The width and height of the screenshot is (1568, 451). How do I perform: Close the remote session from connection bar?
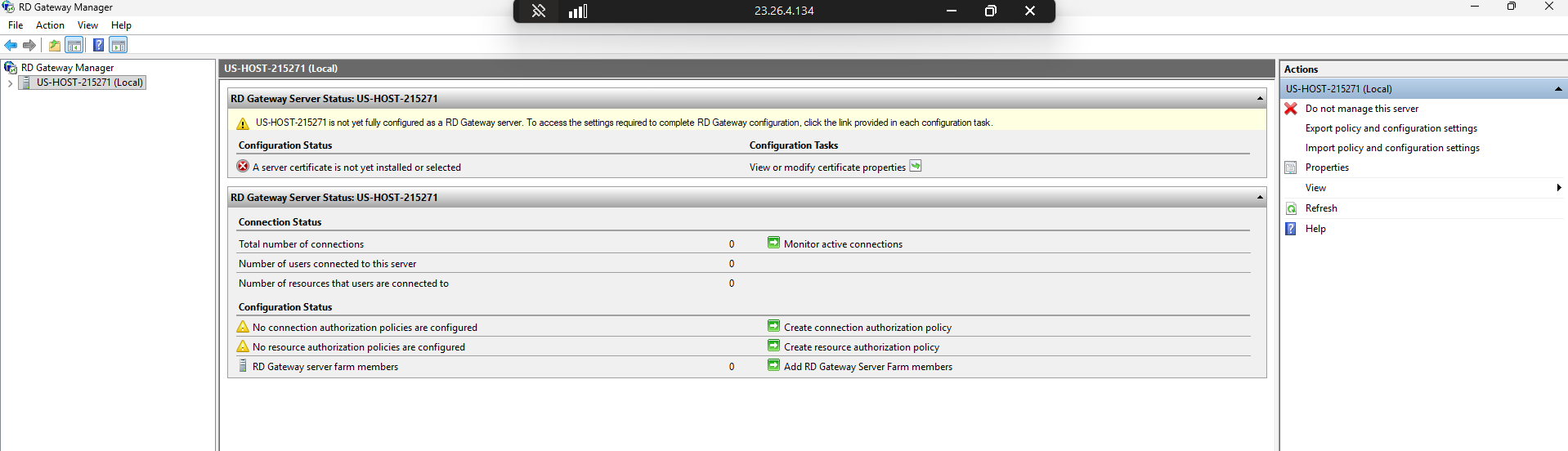(1030, 11)
